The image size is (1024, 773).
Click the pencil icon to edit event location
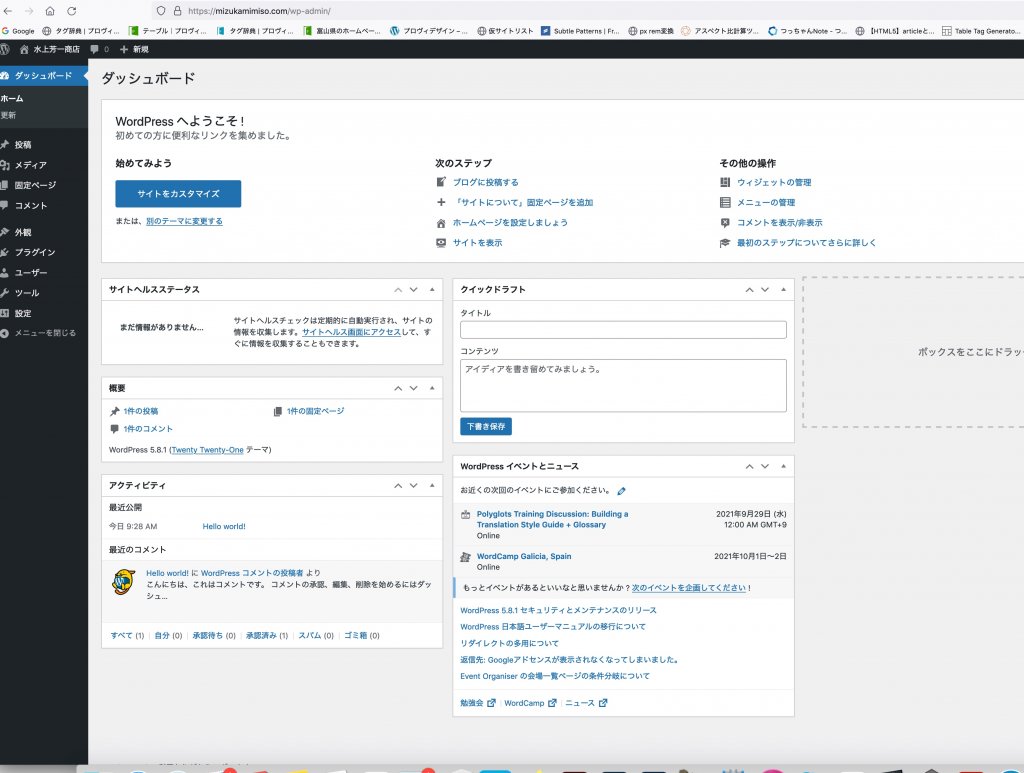pyautogui.click(x=621, y=491)
